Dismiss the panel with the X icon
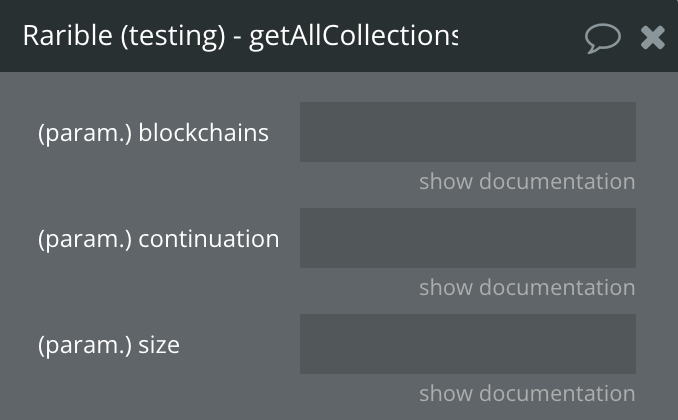Screen dimensions: 678x420 click(652, 37)
